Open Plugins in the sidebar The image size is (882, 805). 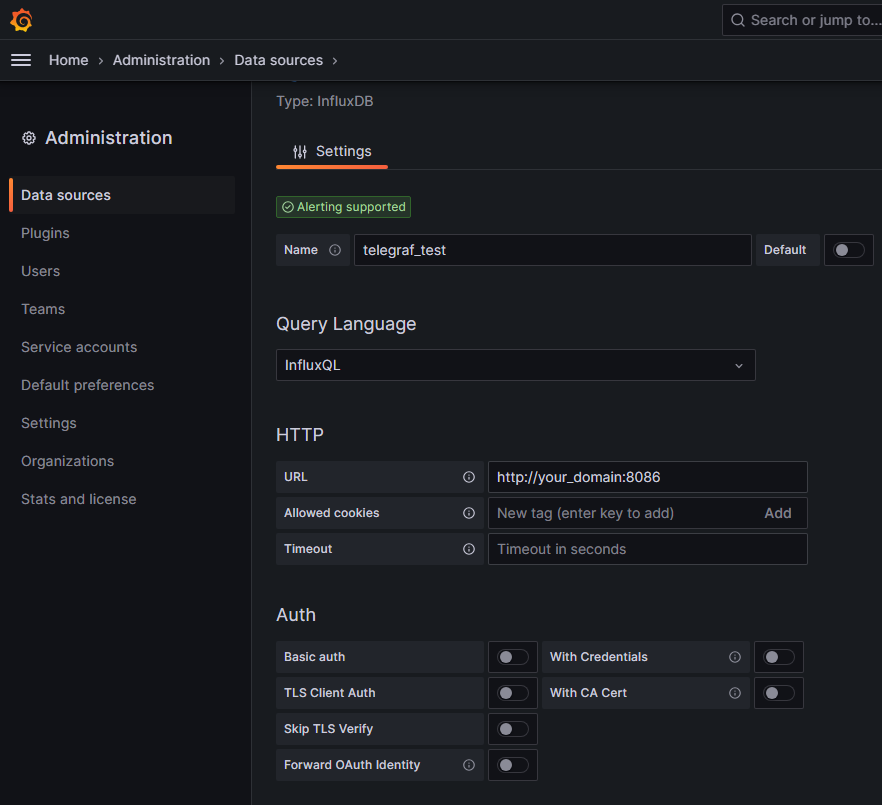point(45,233)
